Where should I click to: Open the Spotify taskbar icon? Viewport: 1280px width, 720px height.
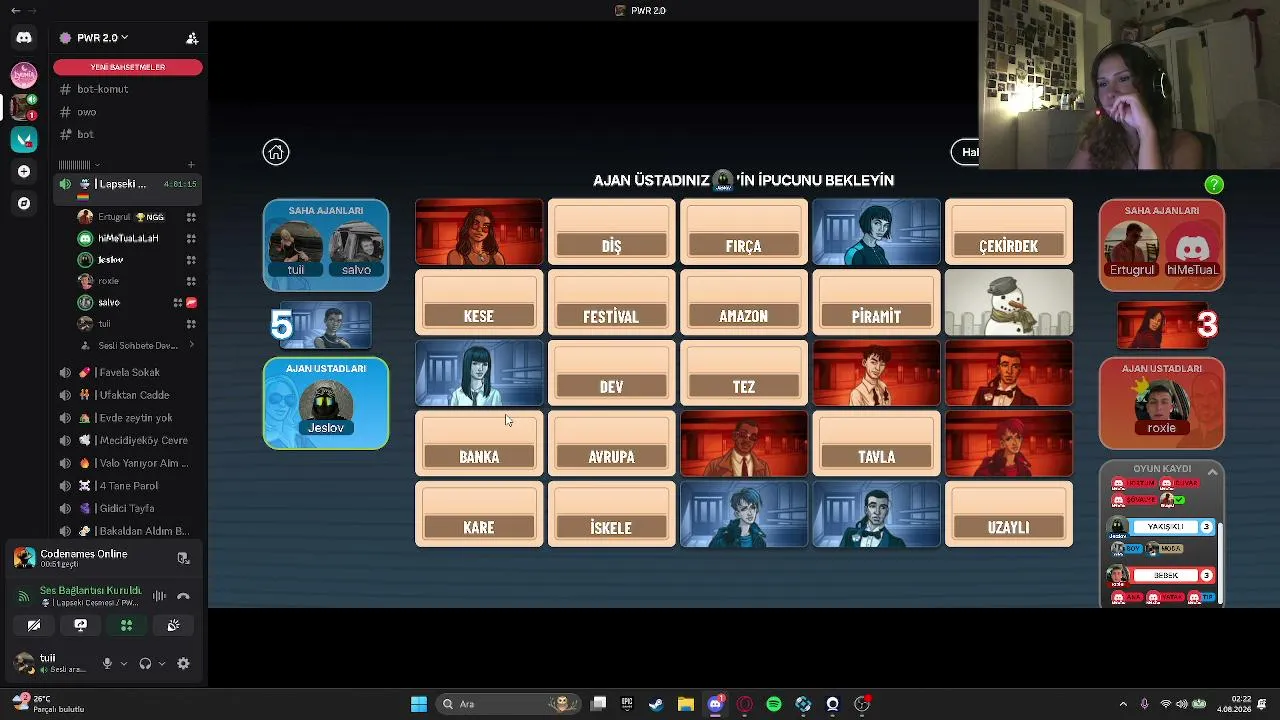pos(774,704)
